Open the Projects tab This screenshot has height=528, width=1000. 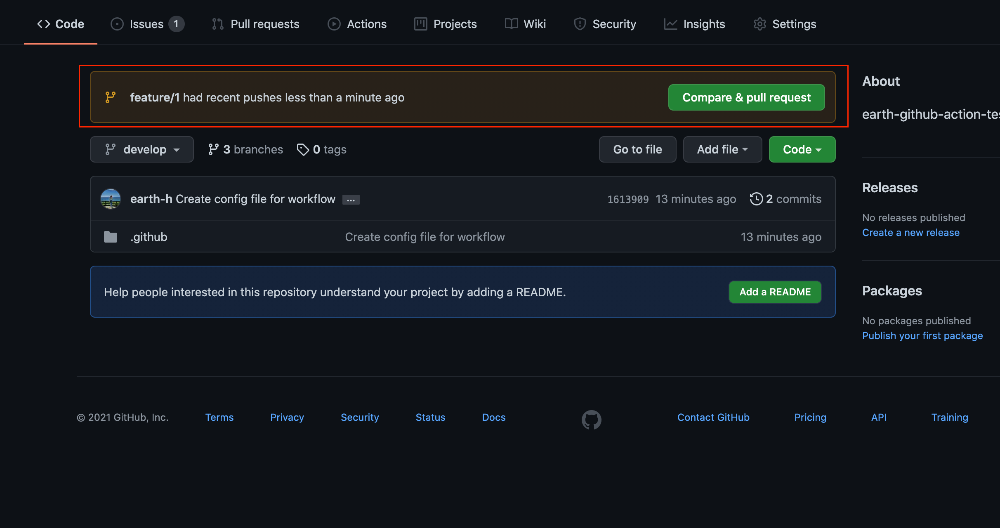tap(445, 24)
